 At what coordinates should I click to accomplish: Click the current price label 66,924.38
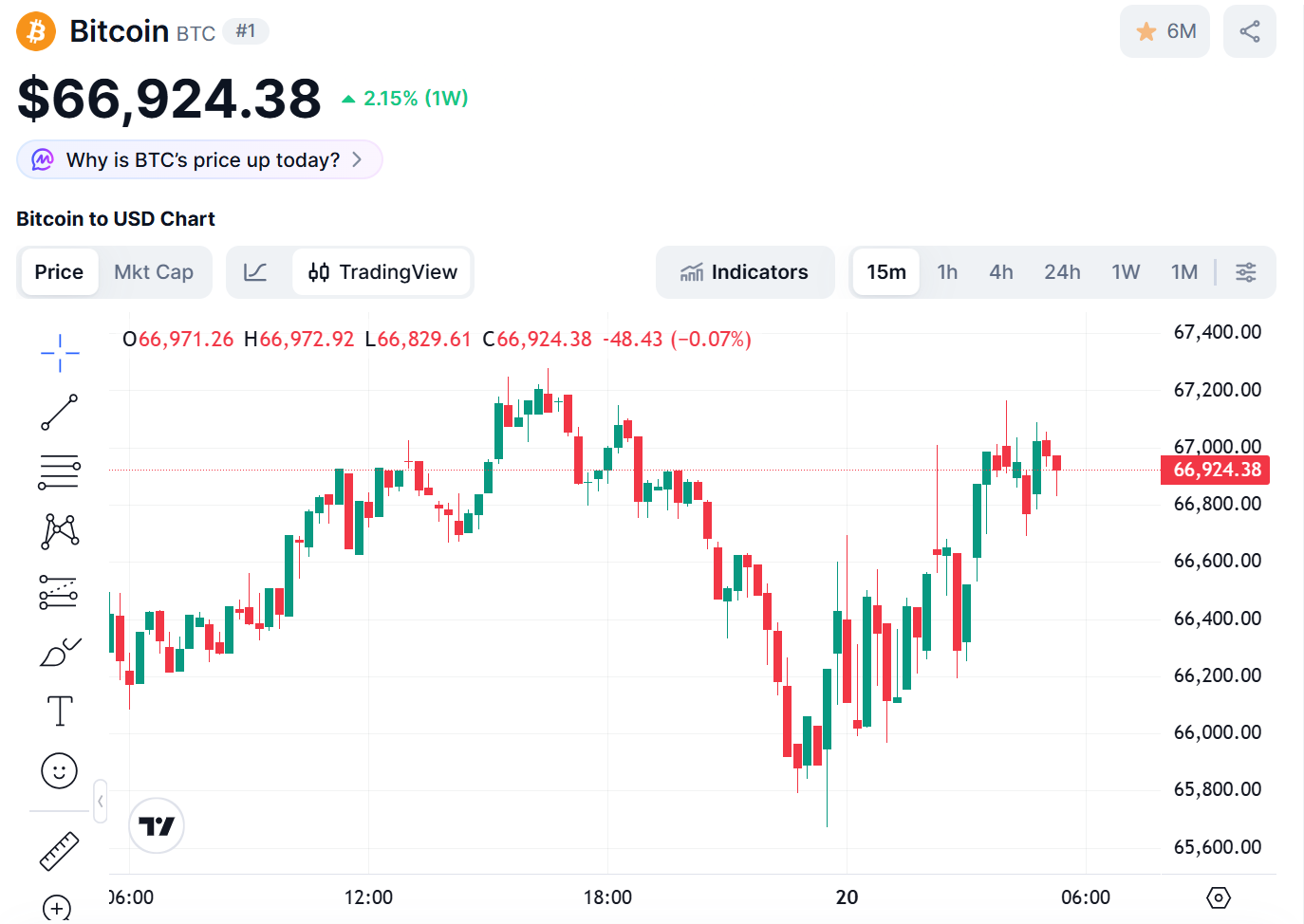tap(1216, 470)
